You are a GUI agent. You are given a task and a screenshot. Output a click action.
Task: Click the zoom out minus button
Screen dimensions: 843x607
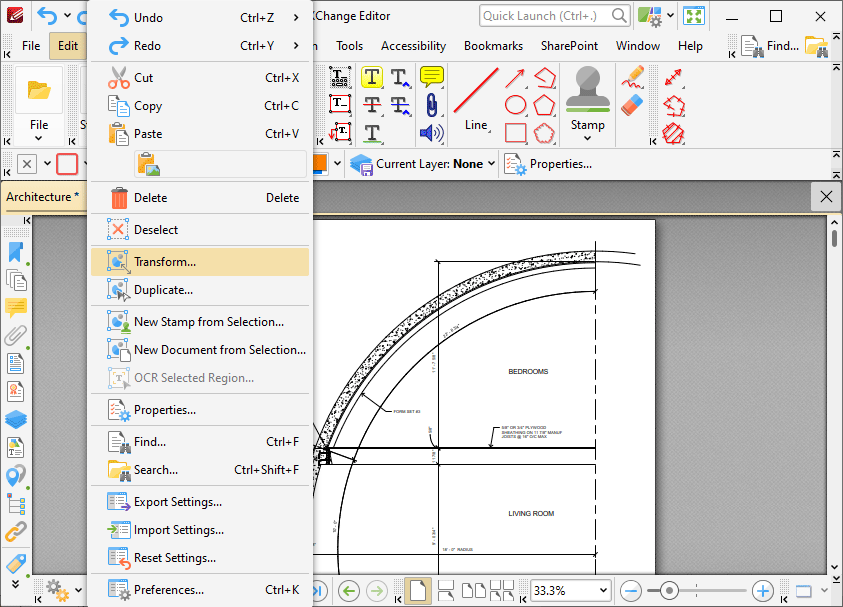click(631, 591)
